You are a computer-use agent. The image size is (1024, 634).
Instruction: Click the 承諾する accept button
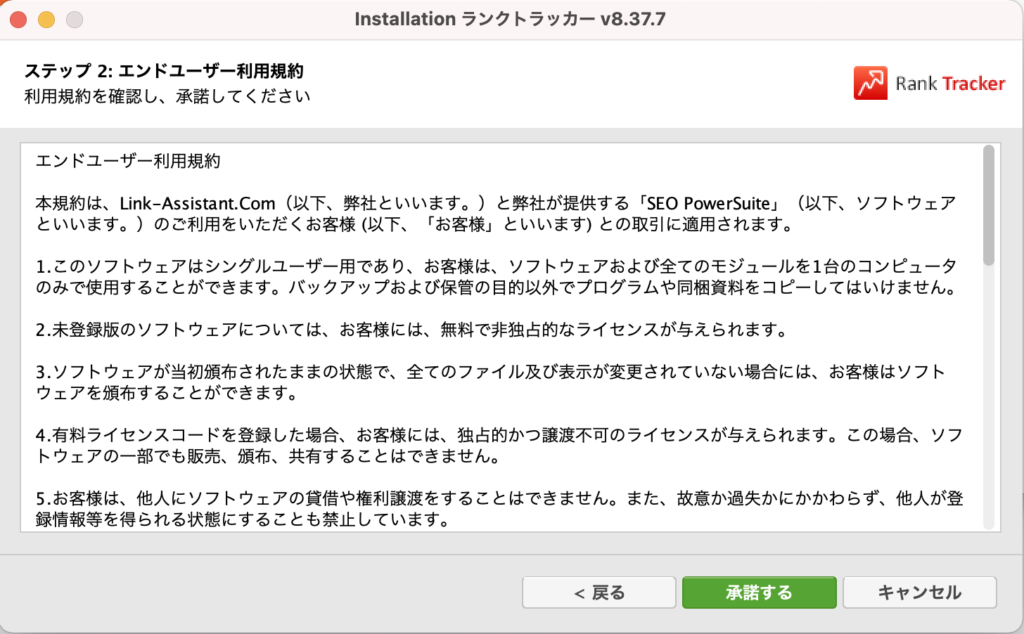tap(759, 592)
